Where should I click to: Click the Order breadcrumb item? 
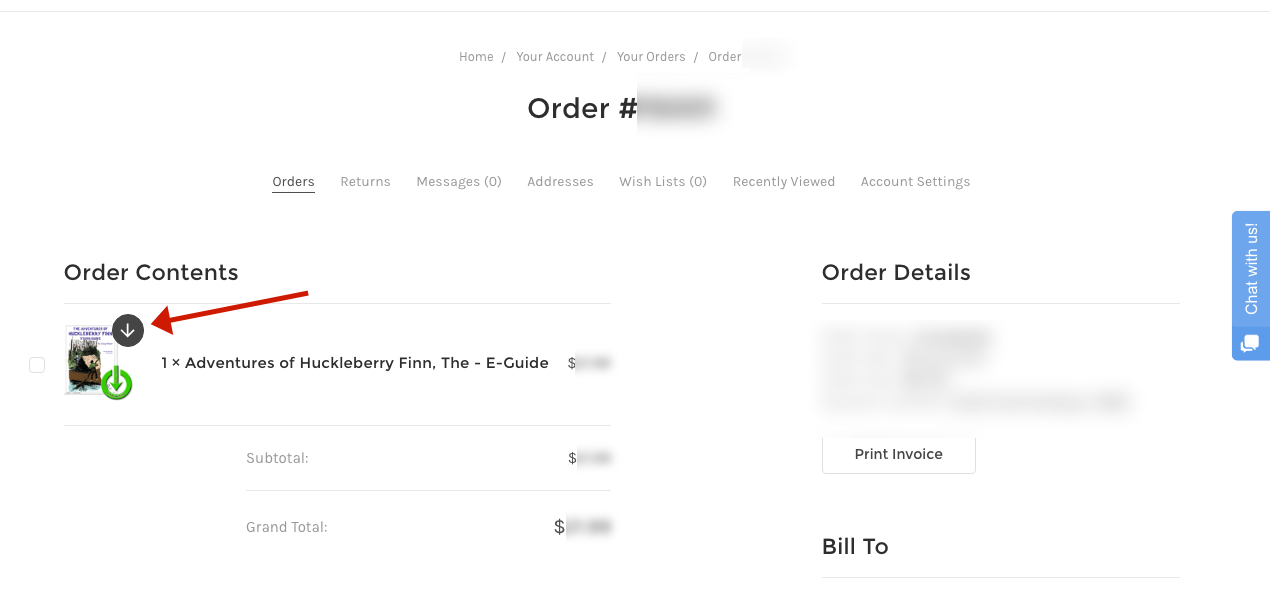coord(725,57)
